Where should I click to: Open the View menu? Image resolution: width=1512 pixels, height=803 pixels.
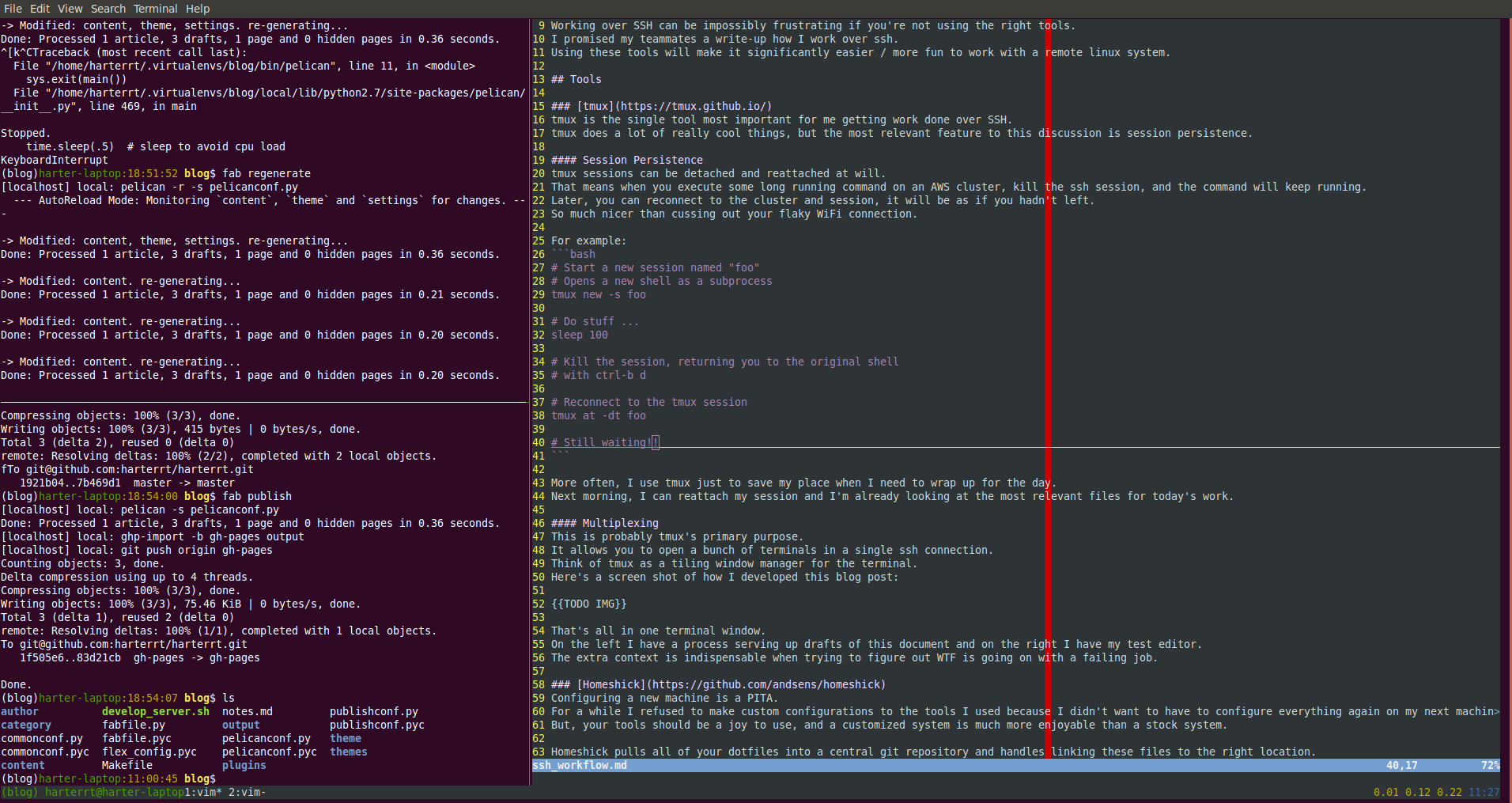click(x=70, y=9)
